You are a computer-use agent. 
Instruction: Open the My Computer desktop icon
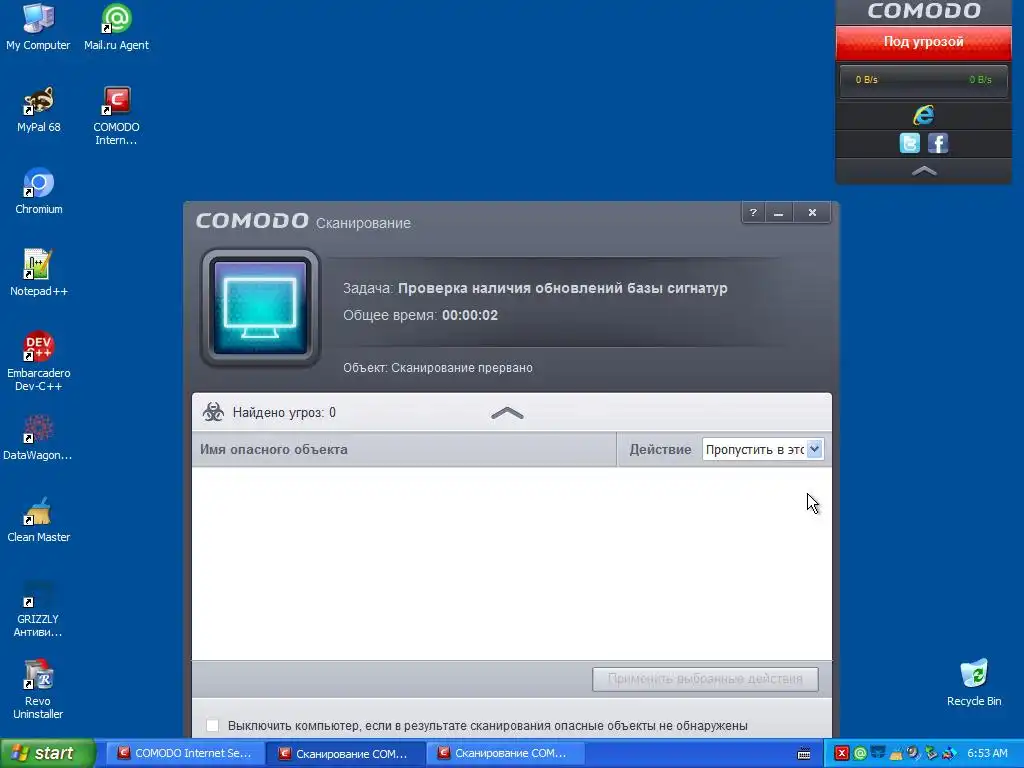coord(38,26)
